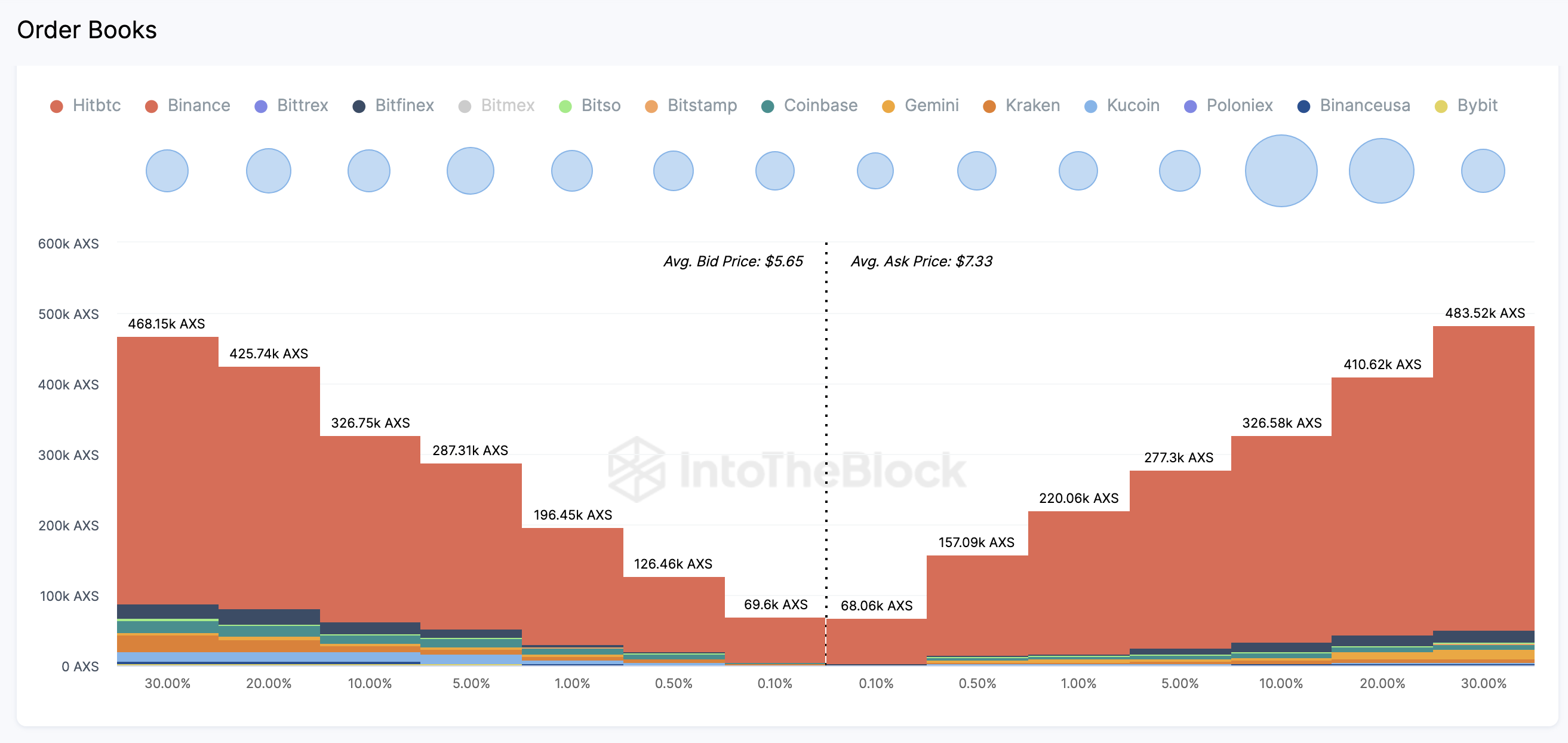Hide the Gemini series via legend label

coord(931,105)
